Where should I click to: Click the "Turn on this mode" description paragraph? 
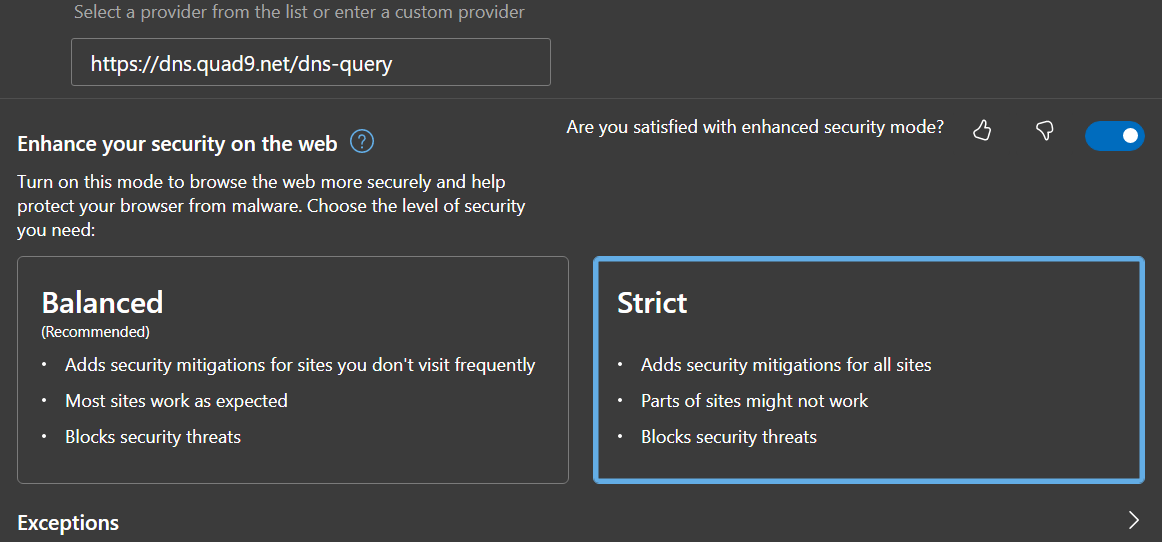pos(270,206)
